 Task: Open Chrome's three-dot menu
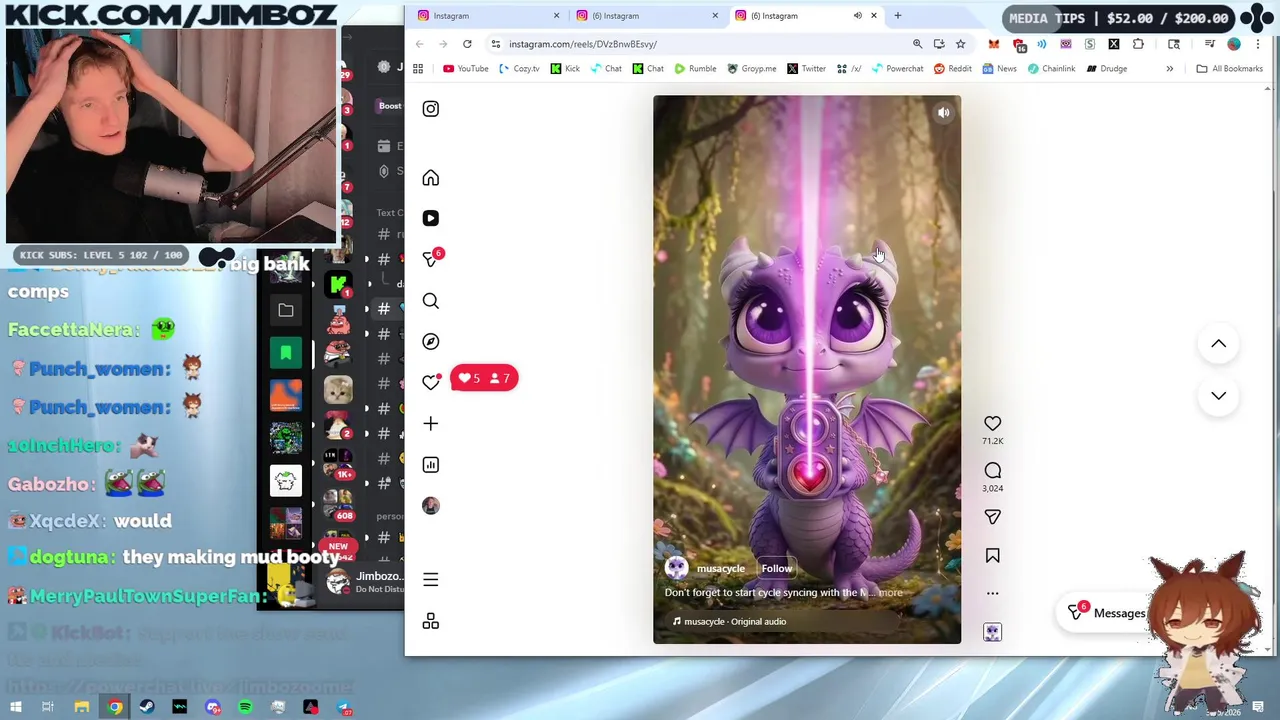tap(1258, 44)
